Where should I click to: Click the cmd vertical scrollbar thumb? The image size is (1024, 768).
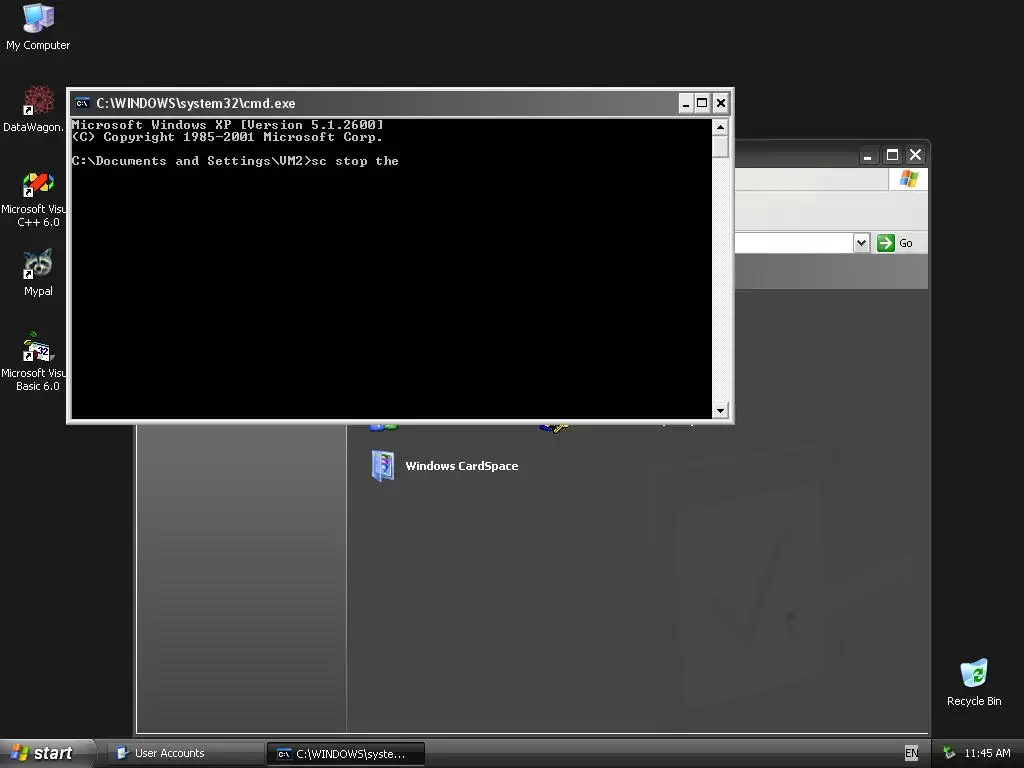[x=720, y=146]
